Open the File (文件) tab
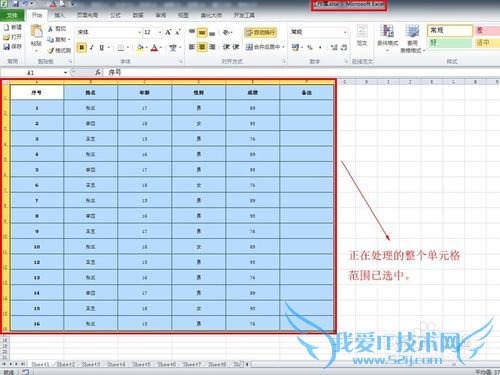 point(12,15)
